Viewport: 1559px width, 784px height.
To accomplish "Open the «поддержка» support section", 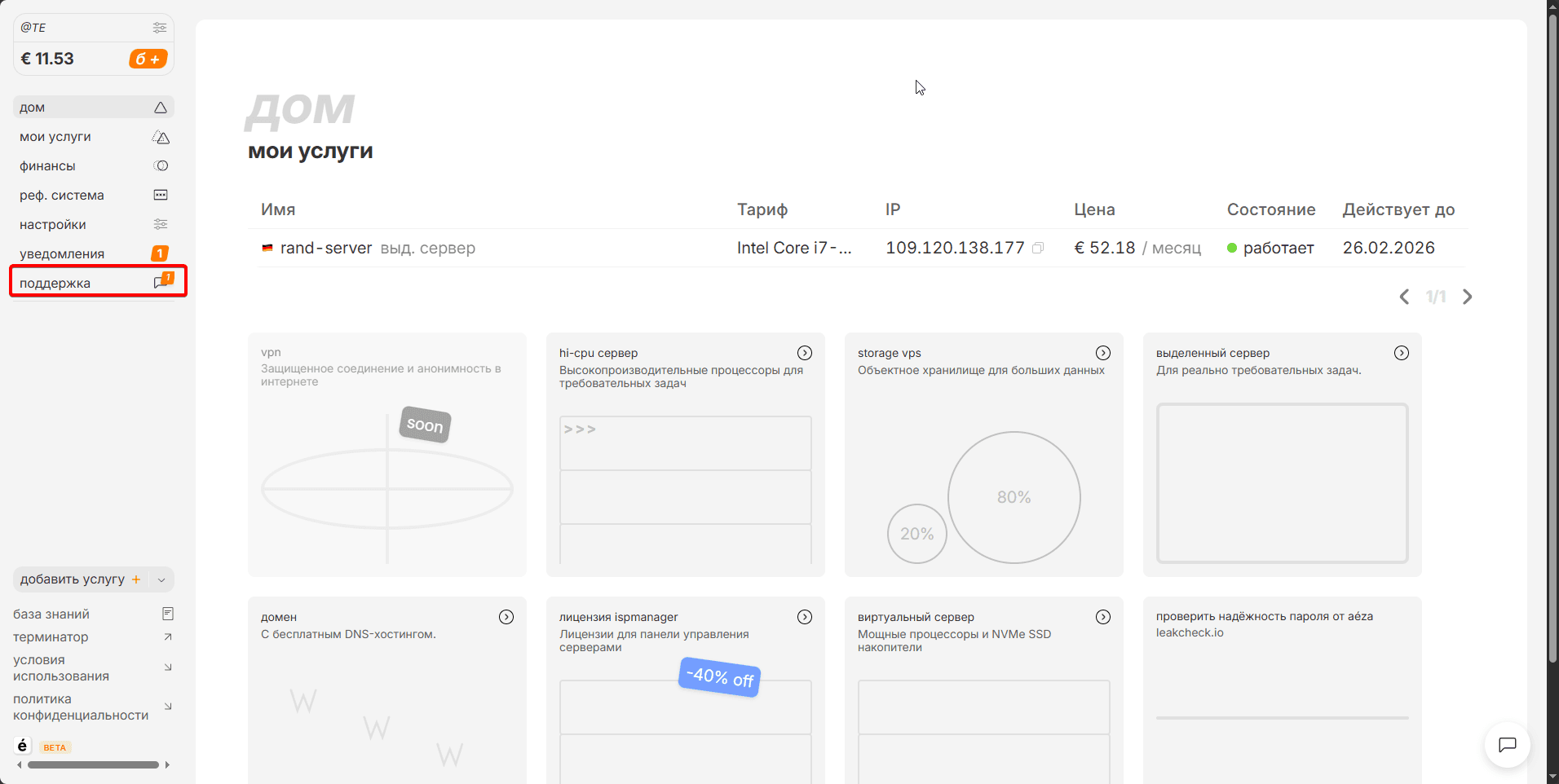I will pos(55,284).
